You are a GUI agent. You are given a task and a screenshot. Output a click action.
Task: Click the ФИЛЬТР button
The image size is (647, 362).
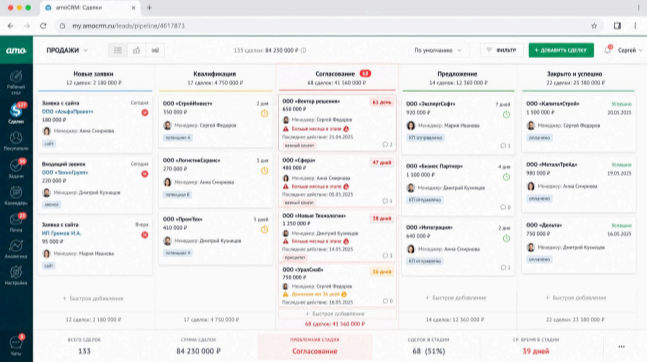coord(501,50)
